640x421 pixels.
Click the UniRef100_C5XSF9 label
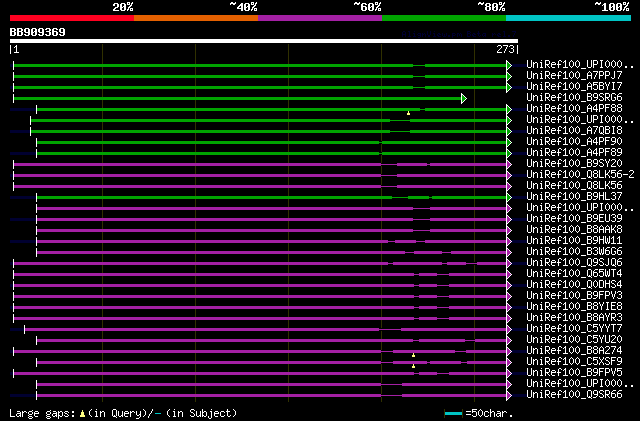[x=574, y=362]
